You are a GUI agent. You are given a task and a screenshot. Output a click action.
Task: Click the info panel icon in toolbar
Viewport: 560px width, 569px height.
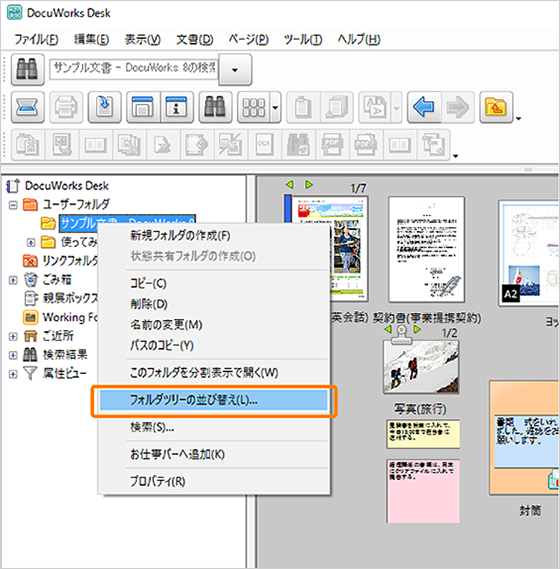coord(177,107)
